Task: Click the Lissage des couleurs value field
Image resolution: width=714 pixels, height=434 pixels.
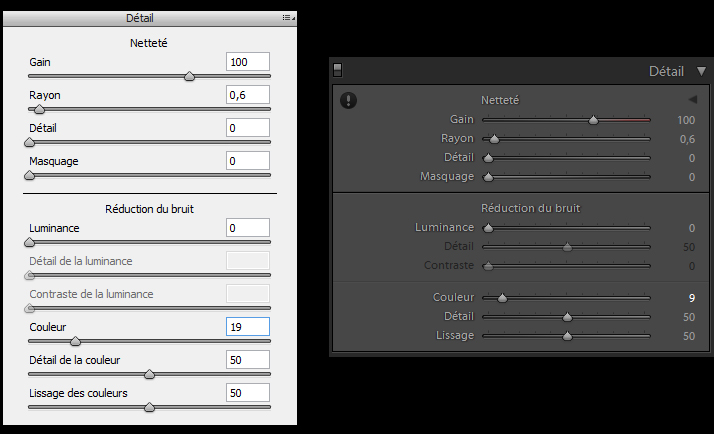Action: 248,393
